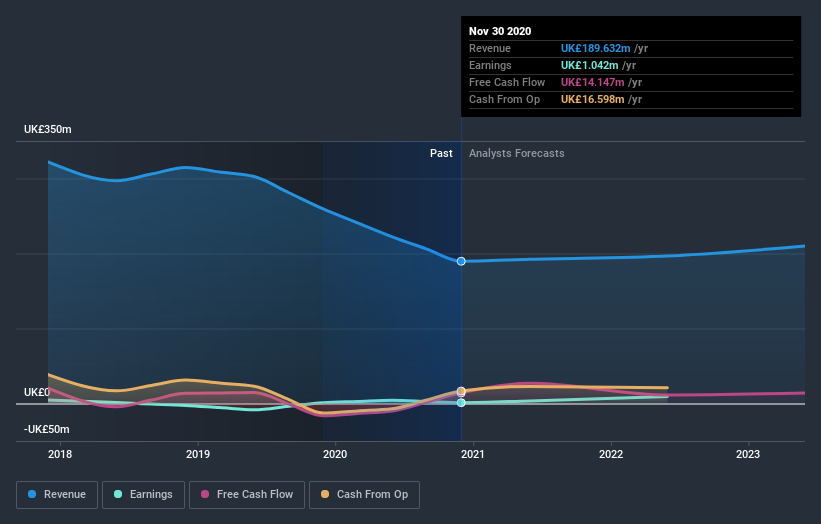
Task: Toggle the Earnings legend series
Action: [x=143, y=495]
